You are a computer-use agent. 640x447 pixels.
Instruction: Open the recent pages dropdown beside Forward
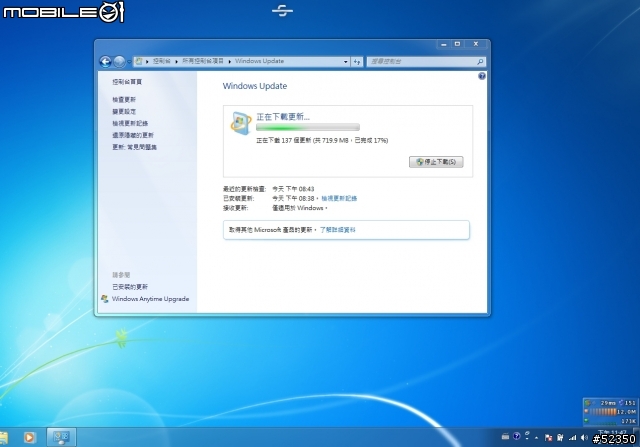point(129,62)
